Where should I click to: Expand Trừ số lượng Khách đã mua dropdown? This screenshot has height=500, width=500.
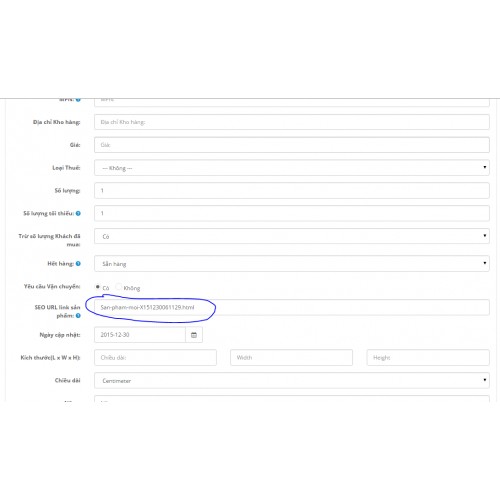click(292, 236)
